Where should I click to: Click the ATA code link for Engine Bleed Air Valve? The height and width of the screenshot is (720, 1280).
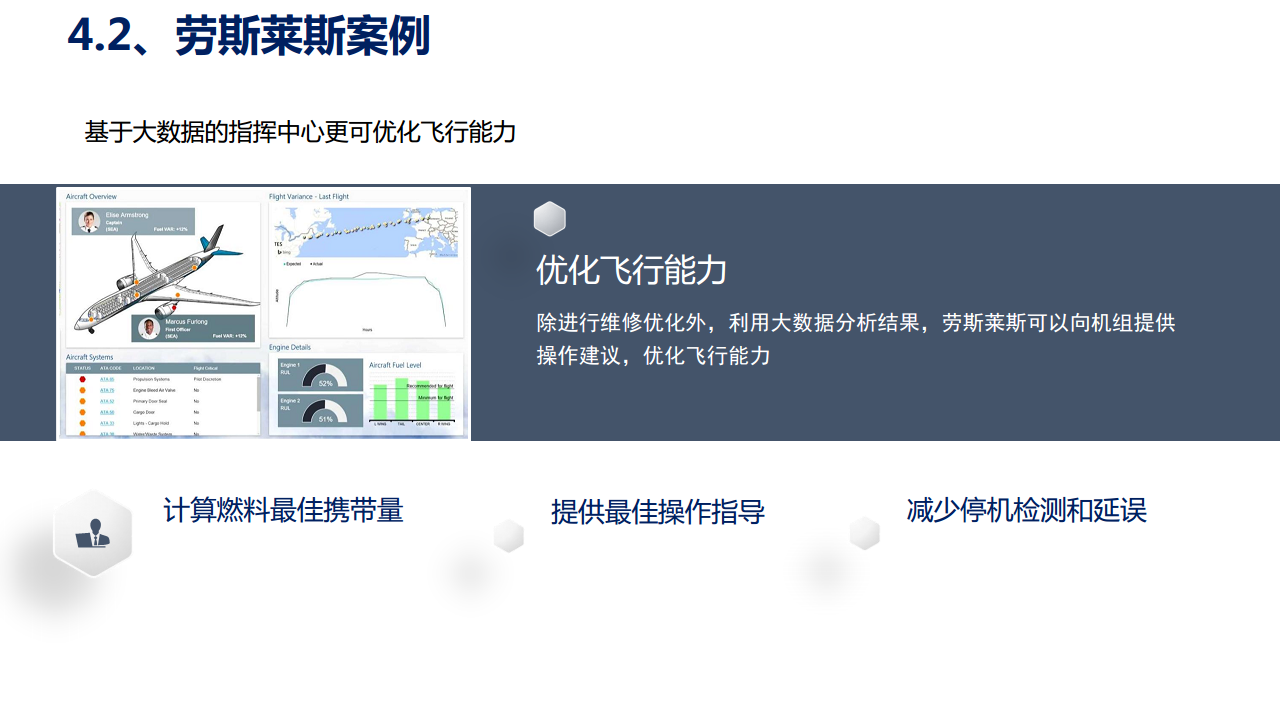tap(107, 390)
